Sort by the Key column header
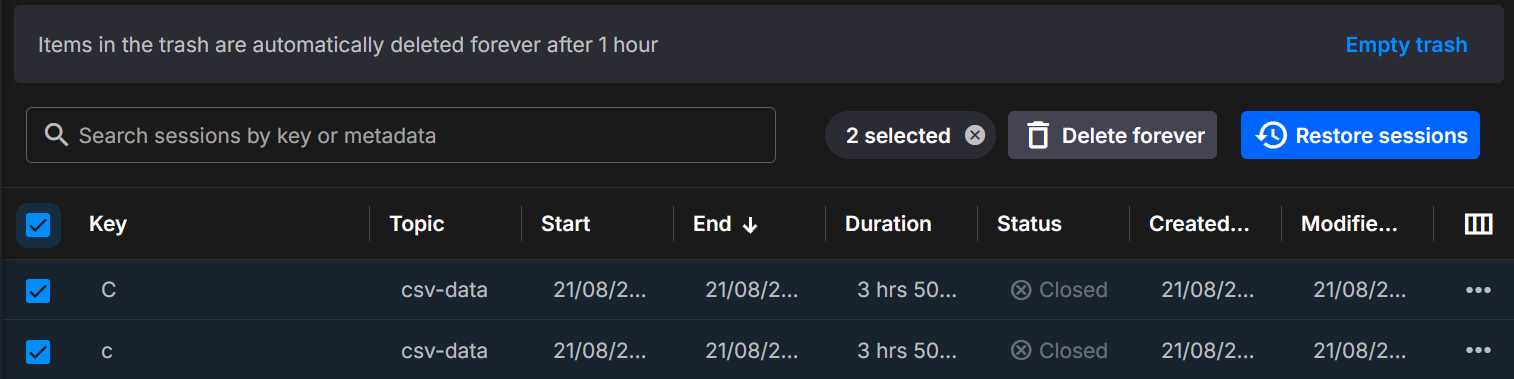 108,224
